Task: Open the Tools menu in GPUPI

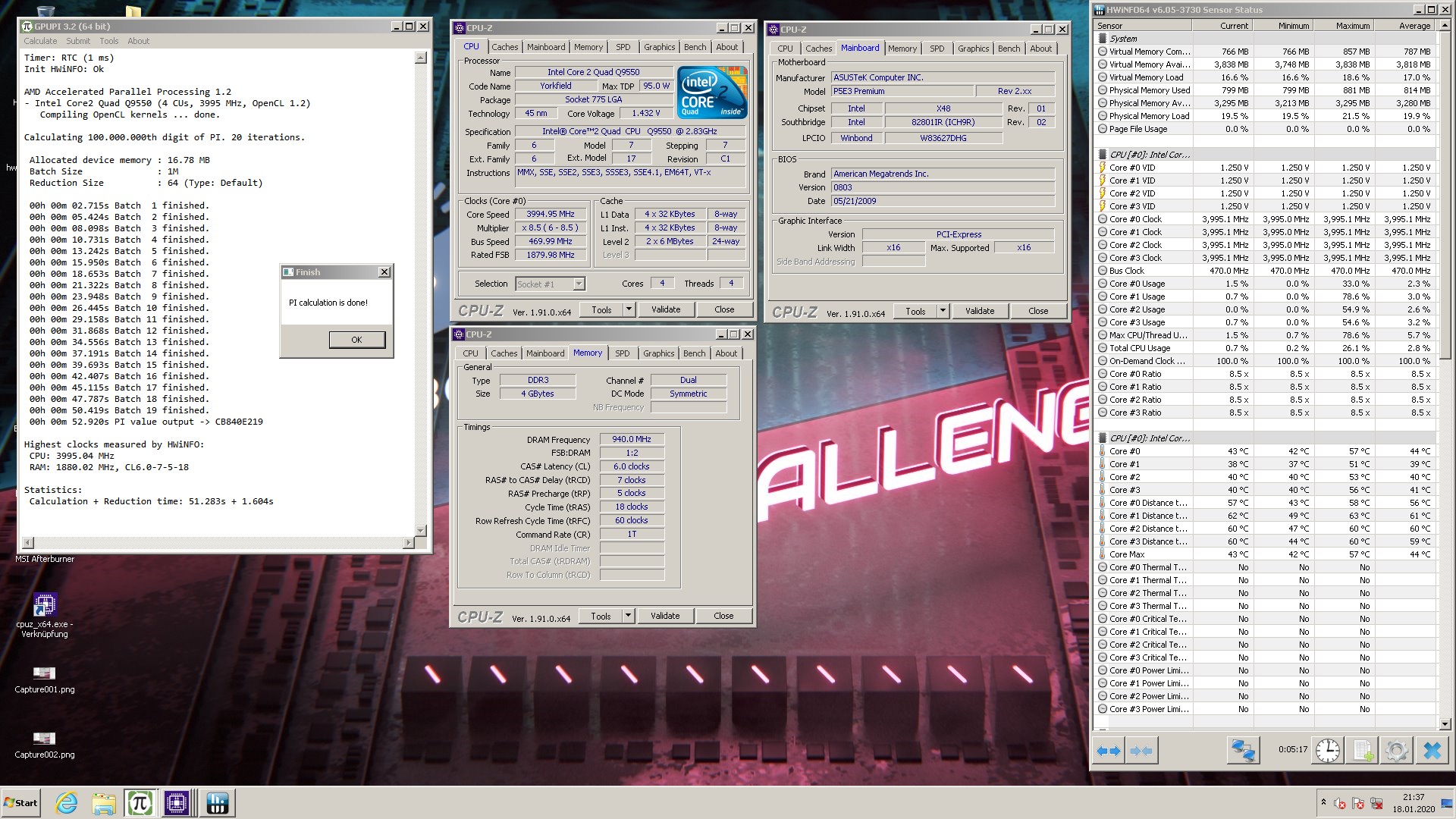Action: click(x=109, y=41)
